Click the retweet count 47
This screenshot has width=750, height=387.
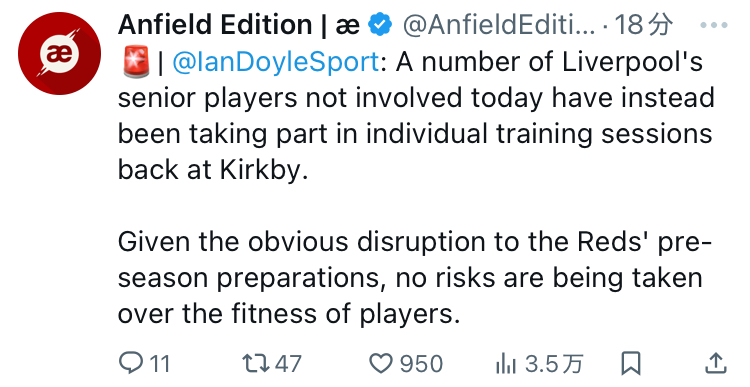click(288, 364)
